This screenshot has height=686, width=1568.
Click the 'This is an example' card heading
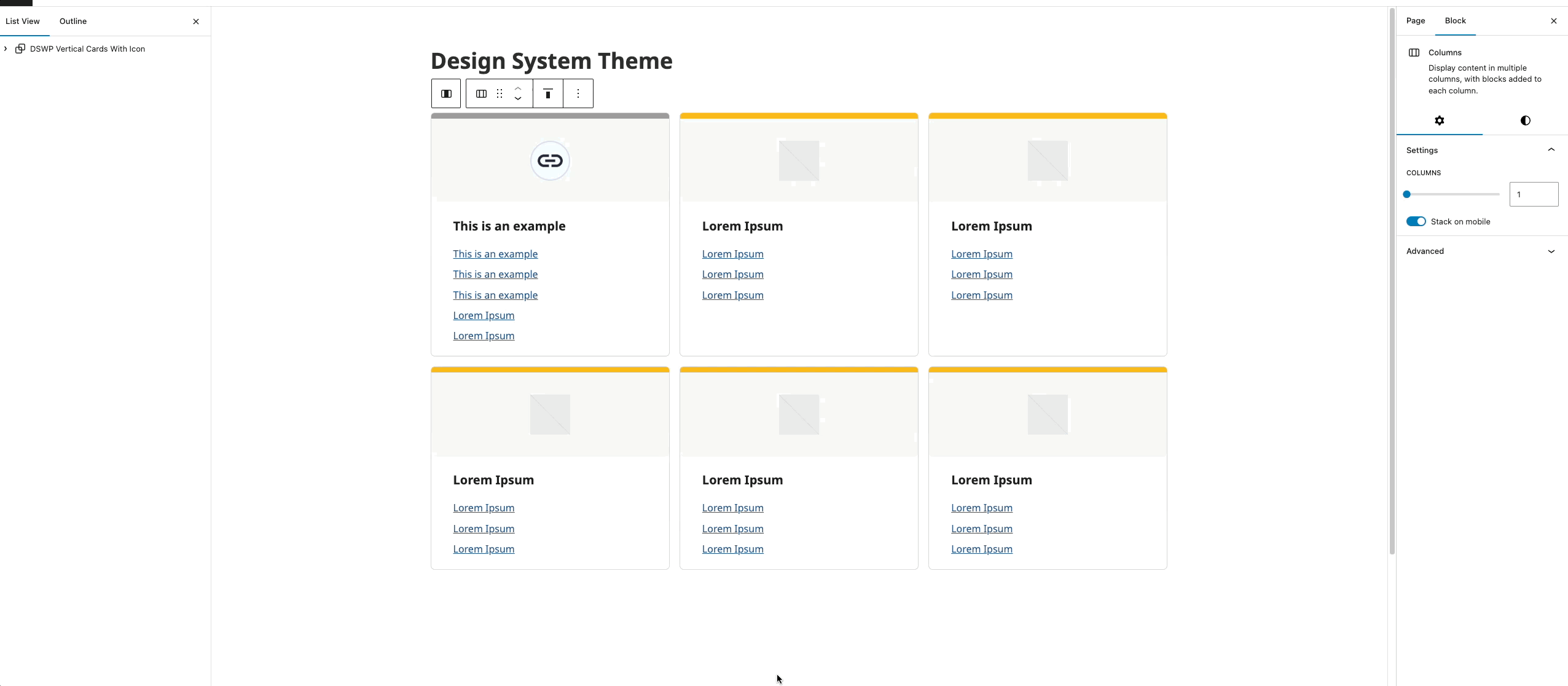click(x=509, y=226)
